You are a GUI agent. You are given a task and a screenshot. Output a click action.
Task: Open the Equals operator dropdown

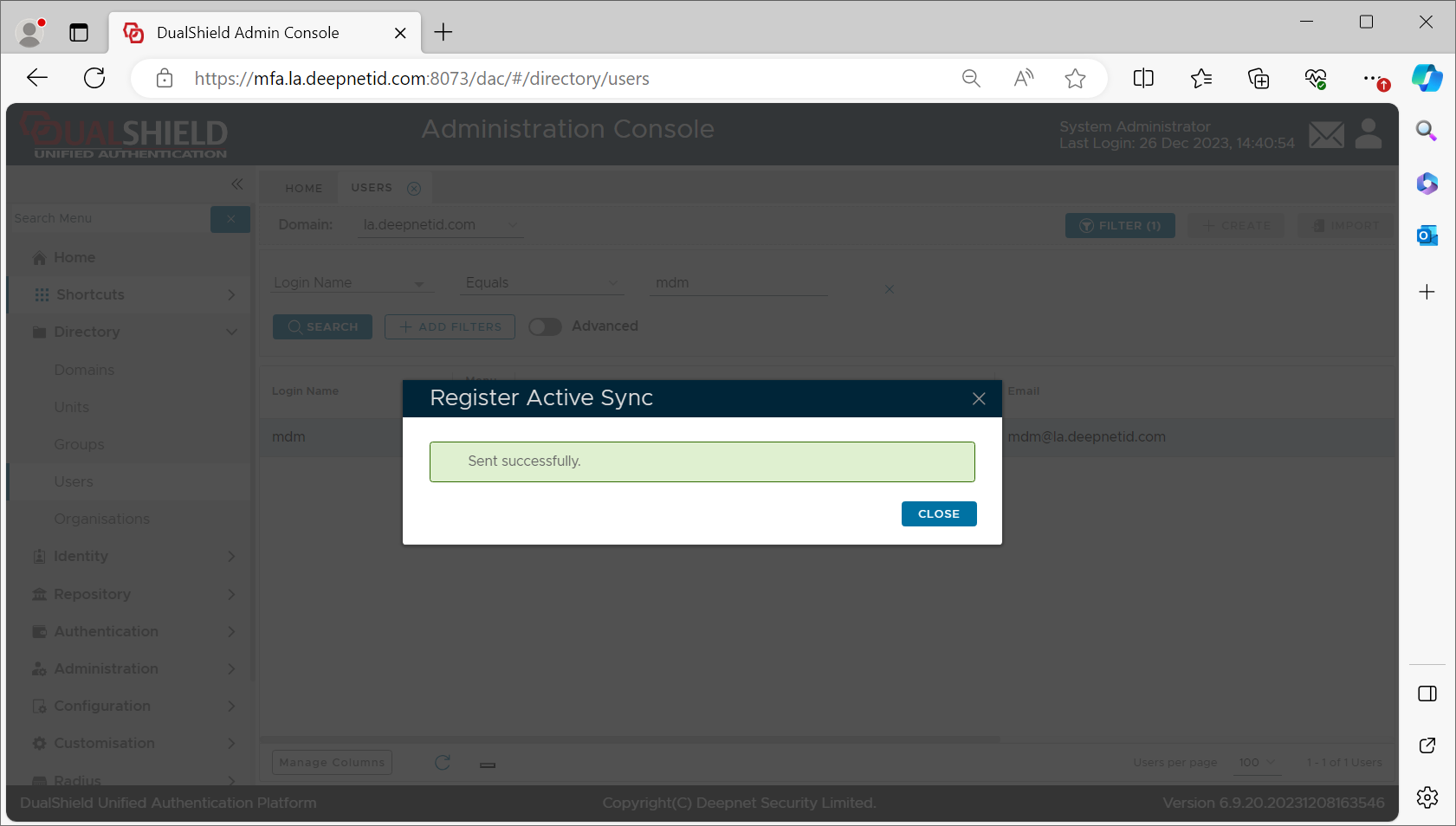(x=541, y=283)
